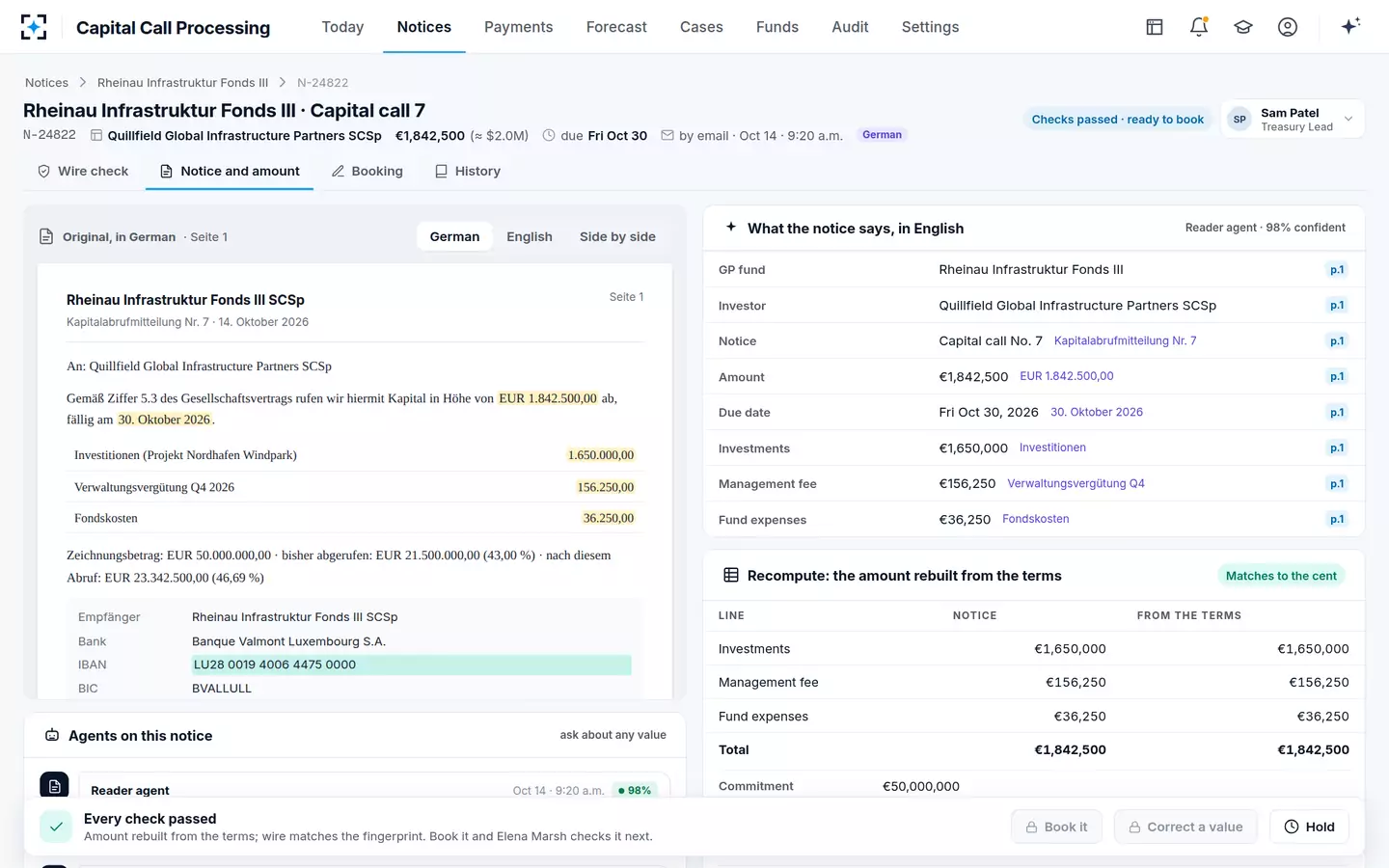Open Rheinau Infrastruktur Fonds III breadcrumb
The width and height of the screenshot is (1389, 868).
click(182, 83)
